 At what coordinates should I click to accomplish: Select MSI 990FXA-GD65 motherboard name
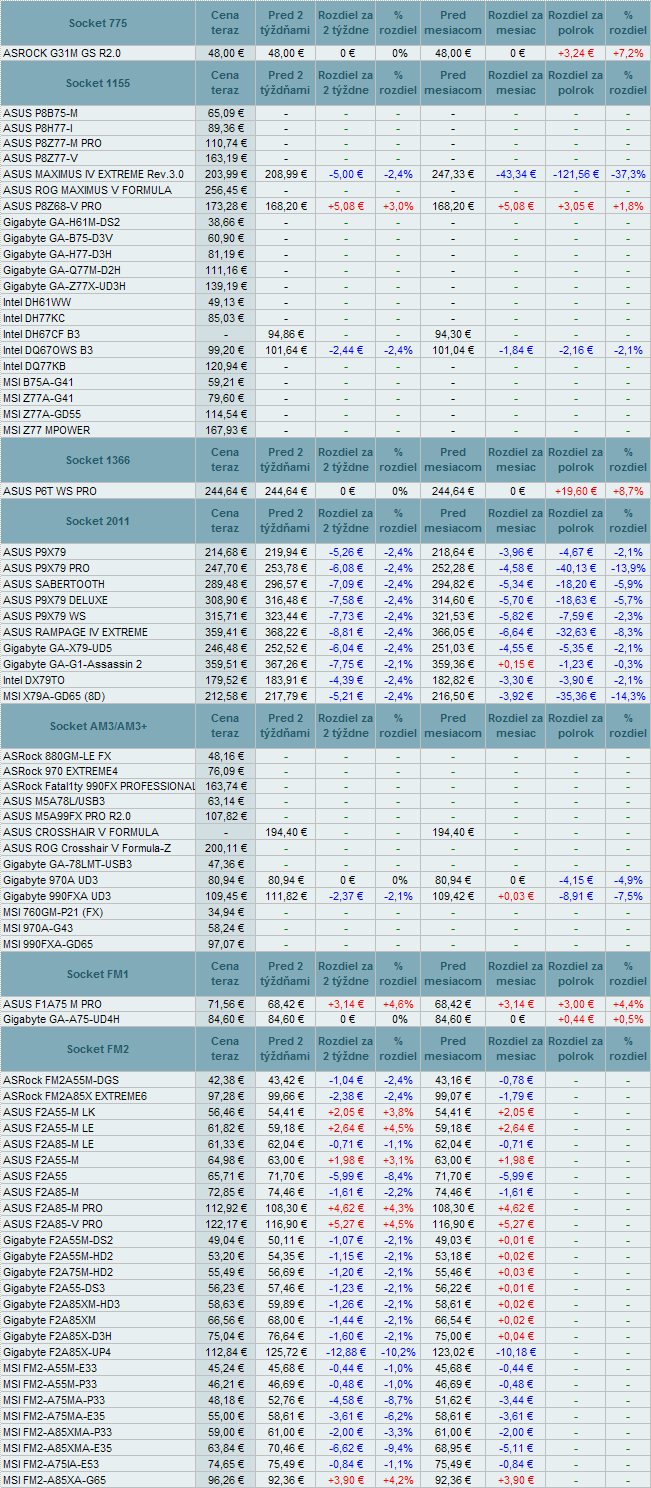click(x=48, y=943)
